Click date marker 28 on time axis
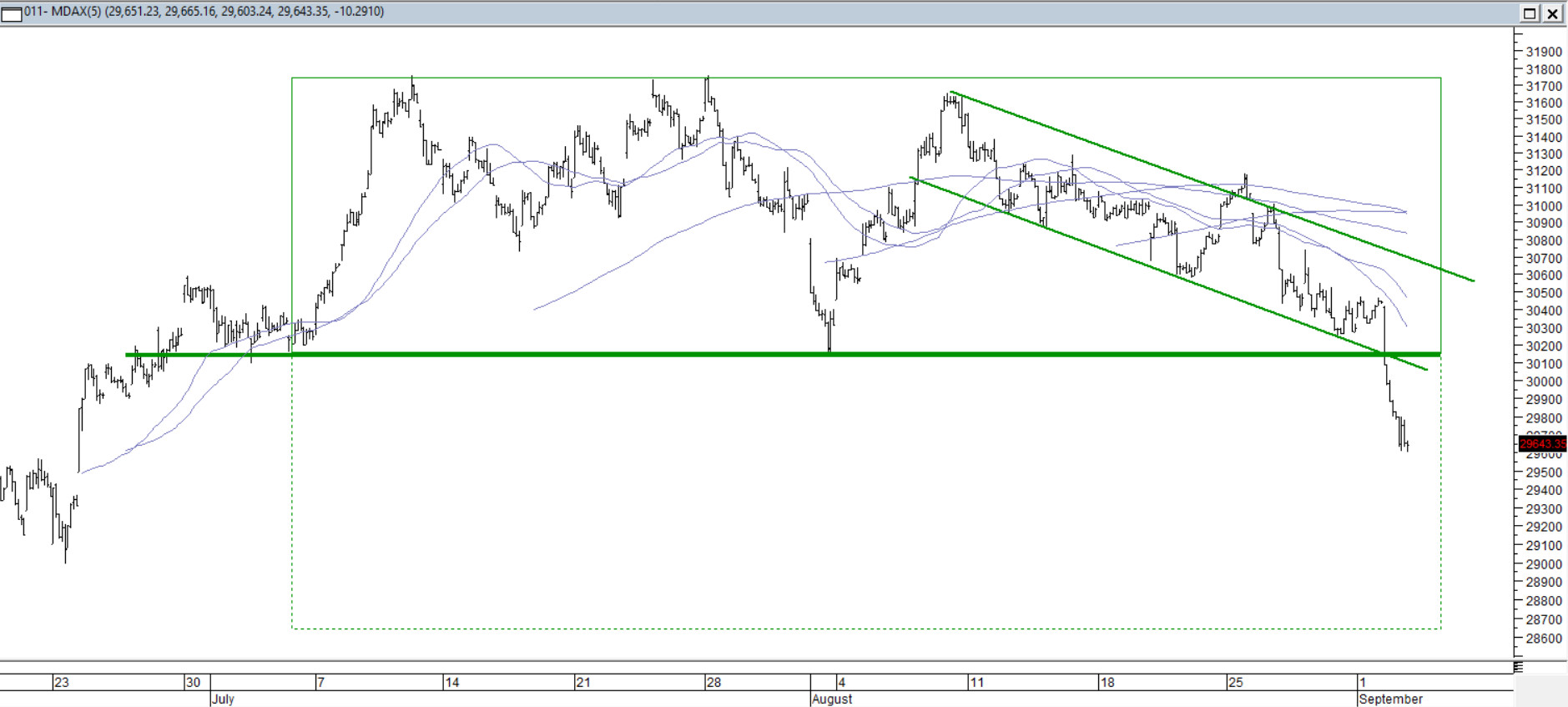1568x707 pixels. (x=713, y=682)
